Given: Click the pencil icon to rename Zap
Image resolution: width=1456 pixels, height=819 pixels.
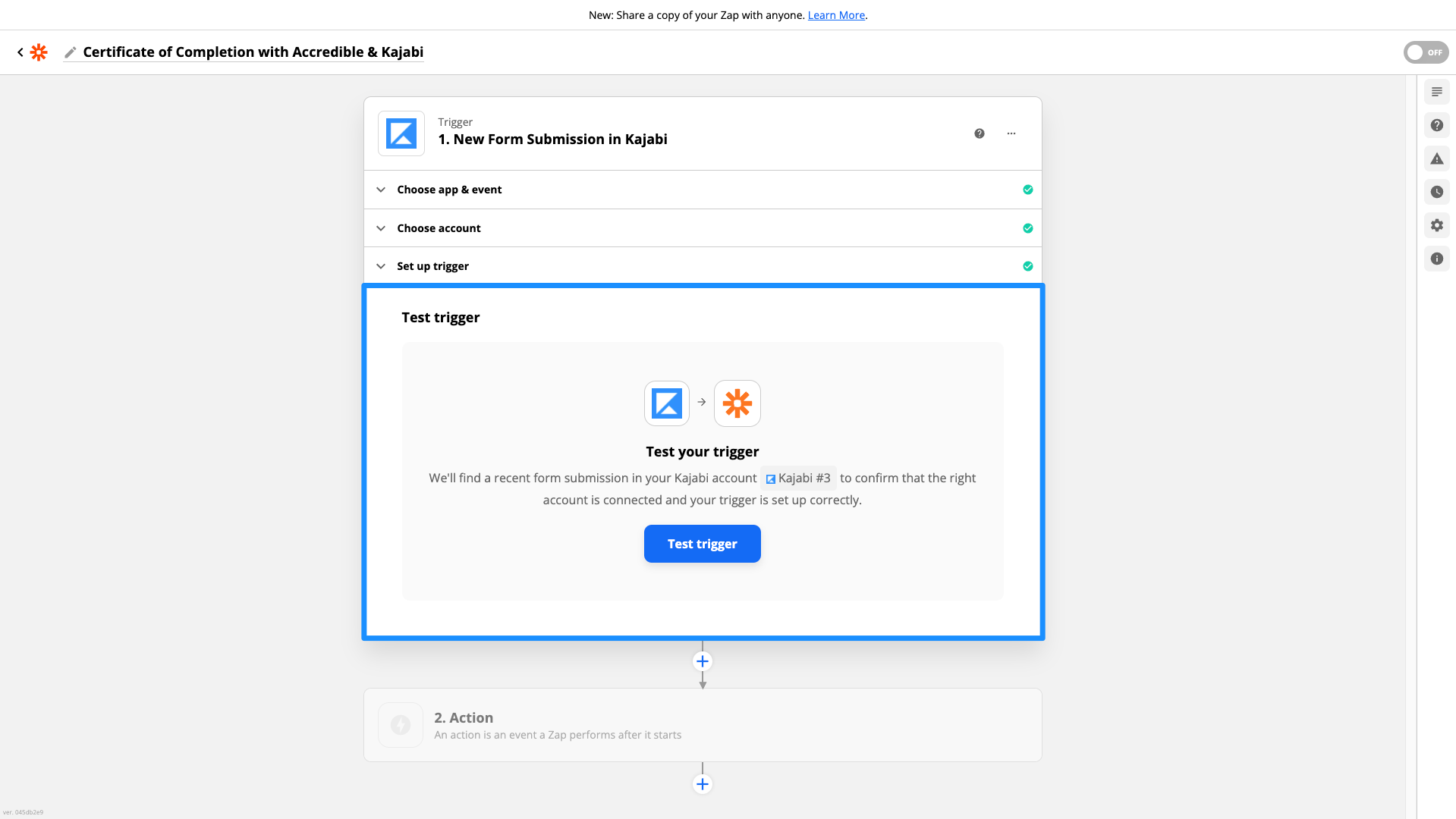Looking at the screenshot, I should [x=71, y=52].
